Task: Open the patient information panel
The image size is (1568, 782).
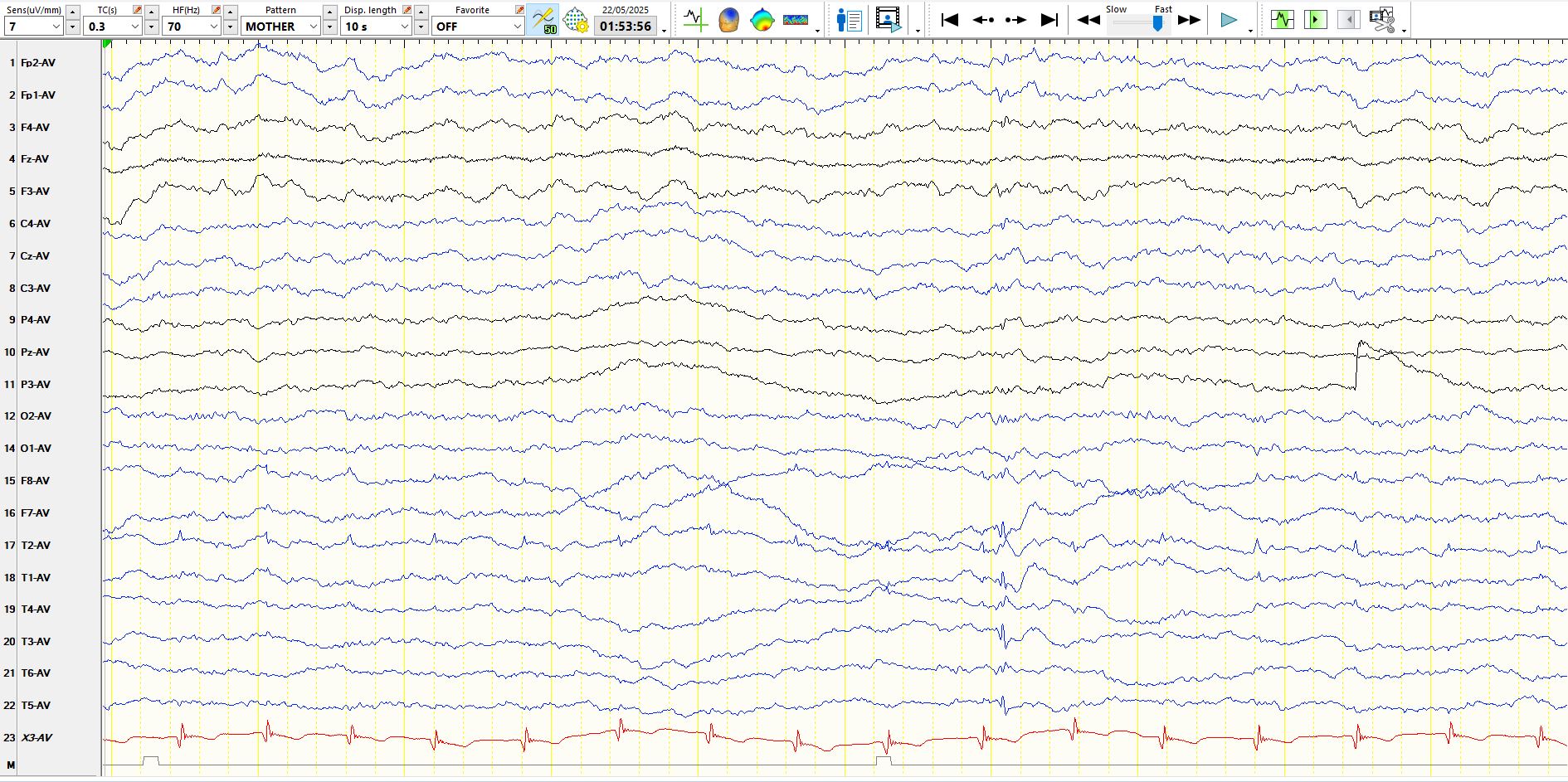Action: tap(849, 20)
